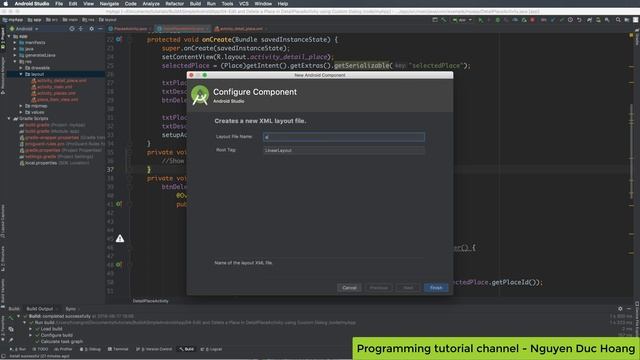Click the Debug app bug icon

(x=498, y=20)
